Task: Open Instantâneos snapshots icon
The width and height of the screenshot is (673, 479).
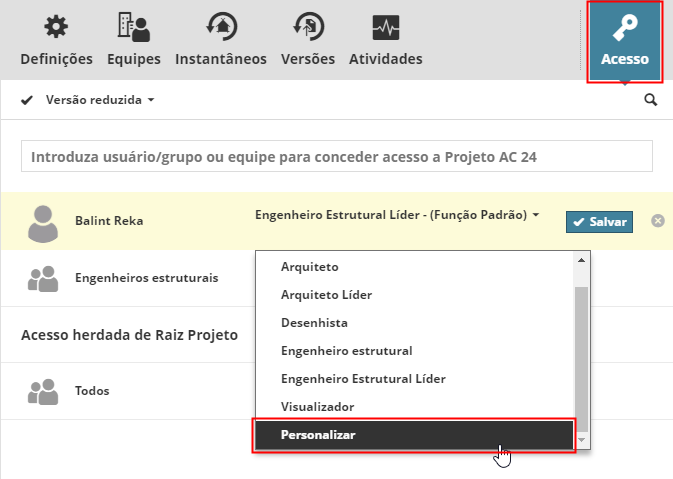Action: point(220,28)
